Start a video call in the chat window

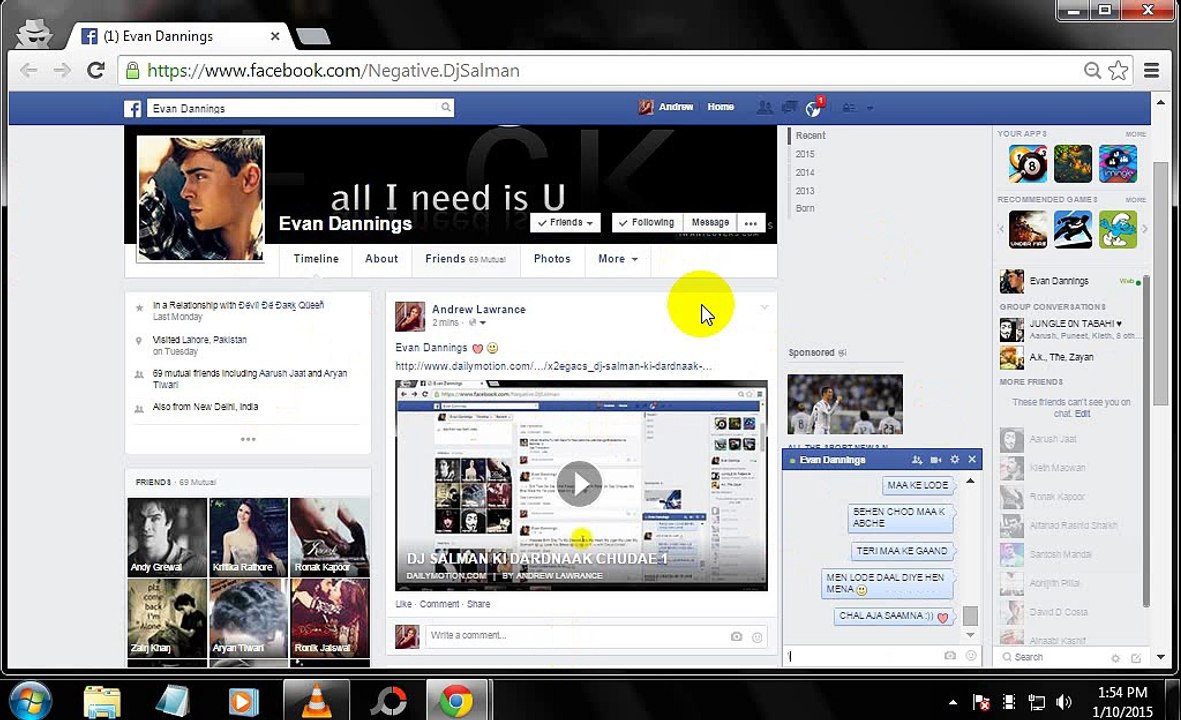pyautogui.click(x=935, y=459)
